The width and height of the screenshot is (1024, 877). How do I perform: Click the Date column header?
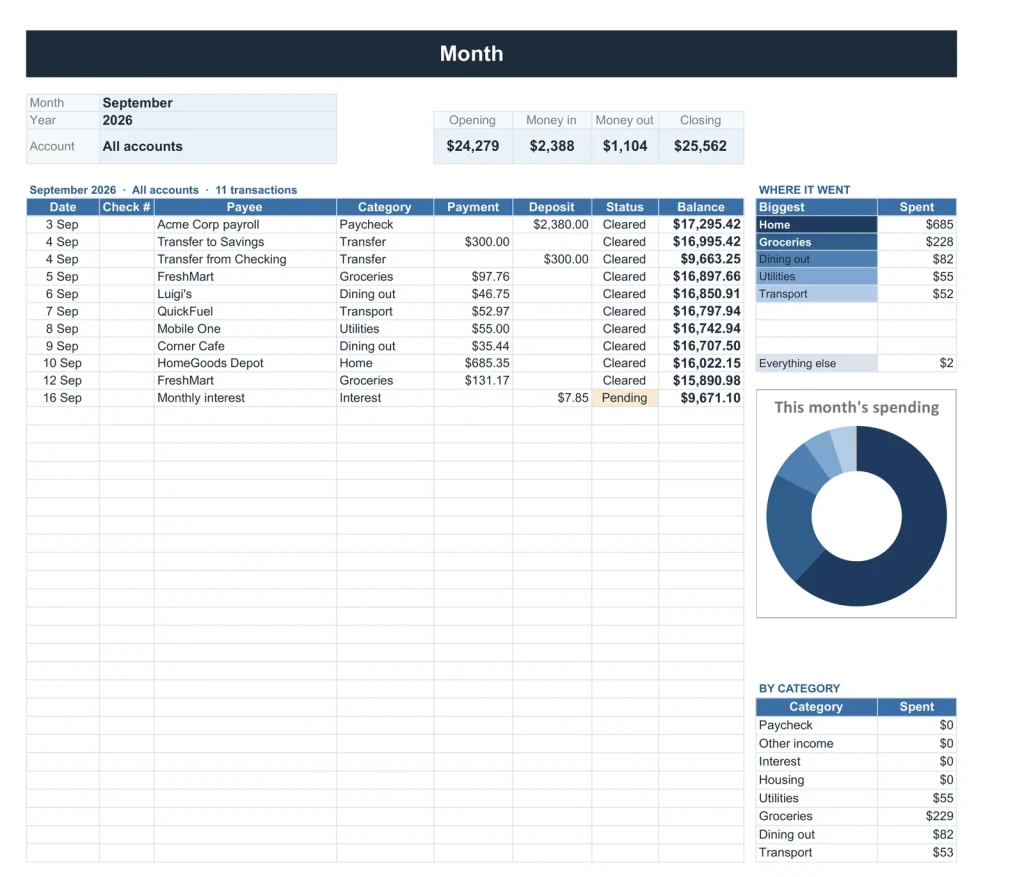click(63, 207)
